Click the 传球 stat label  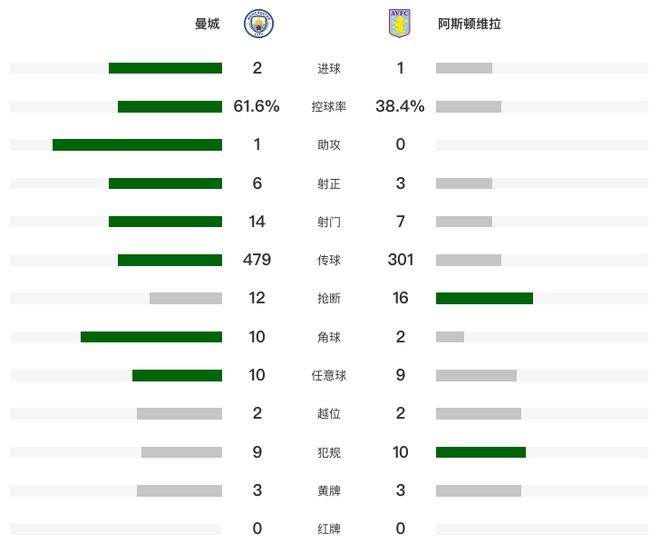pyautogui.click(x=329, y=260)
